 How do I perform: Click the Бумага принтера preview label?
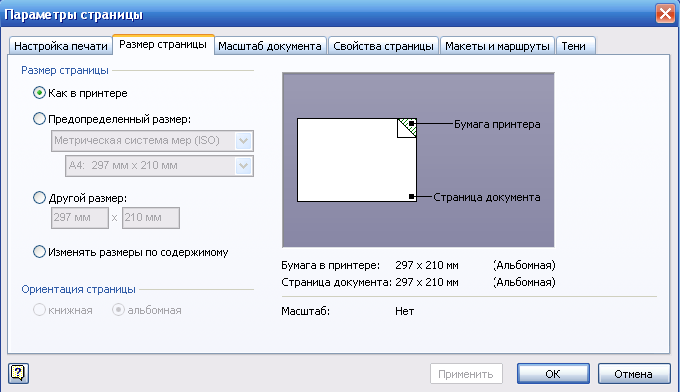497,124
